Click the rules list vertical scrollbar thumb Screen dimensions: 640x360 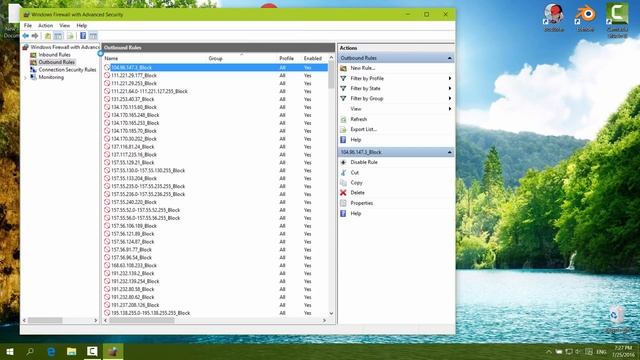click(x=331, y=75)
